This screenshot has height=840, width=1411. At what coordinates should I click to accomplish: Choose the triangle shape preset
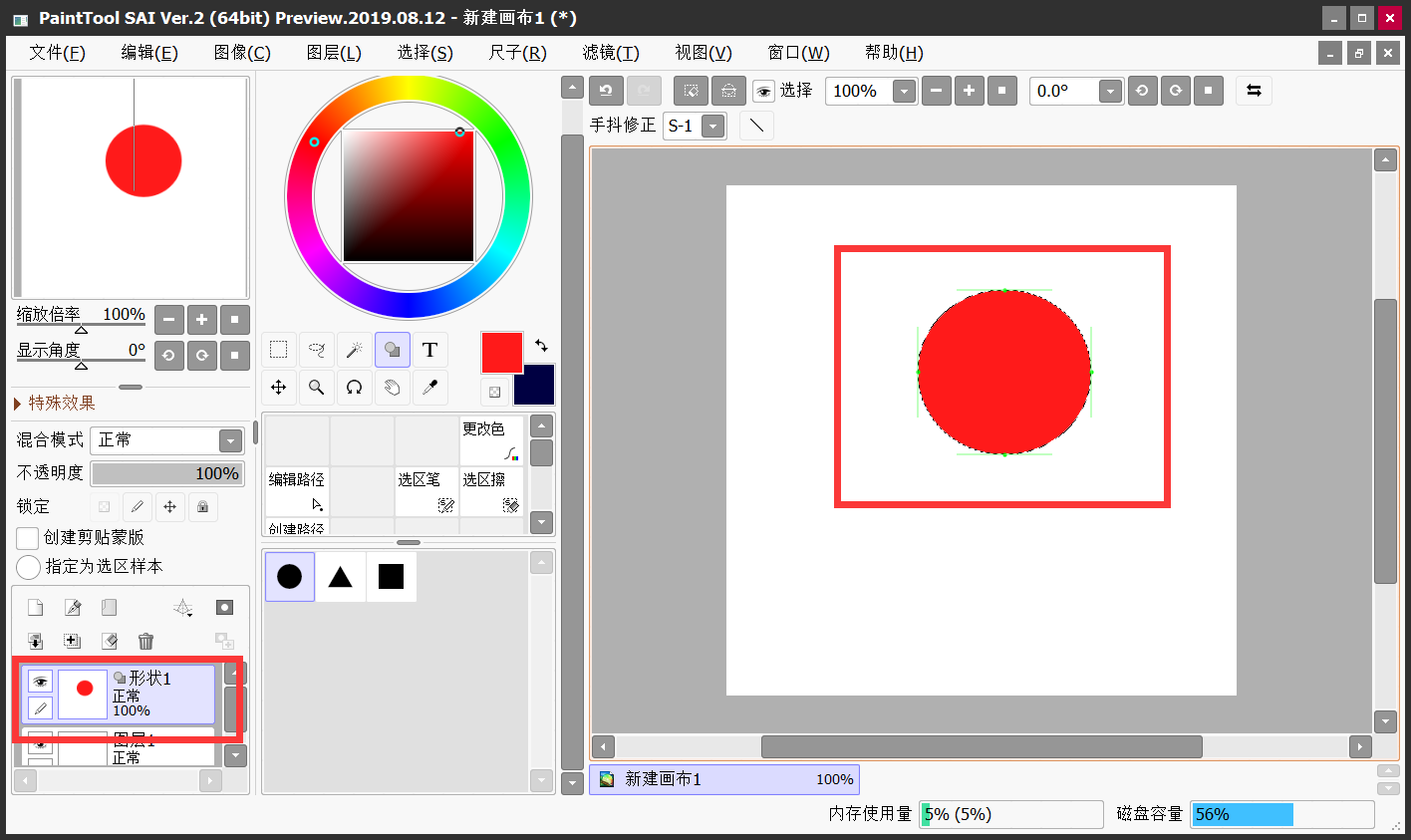point(341,577)
